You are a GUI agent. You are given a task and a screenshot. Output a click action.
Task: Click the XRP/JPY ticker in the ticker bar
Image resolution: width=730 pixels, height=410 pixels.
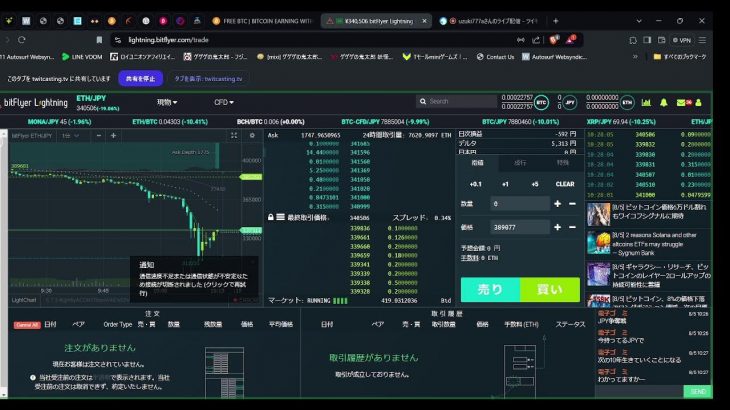tap(621, 122)
